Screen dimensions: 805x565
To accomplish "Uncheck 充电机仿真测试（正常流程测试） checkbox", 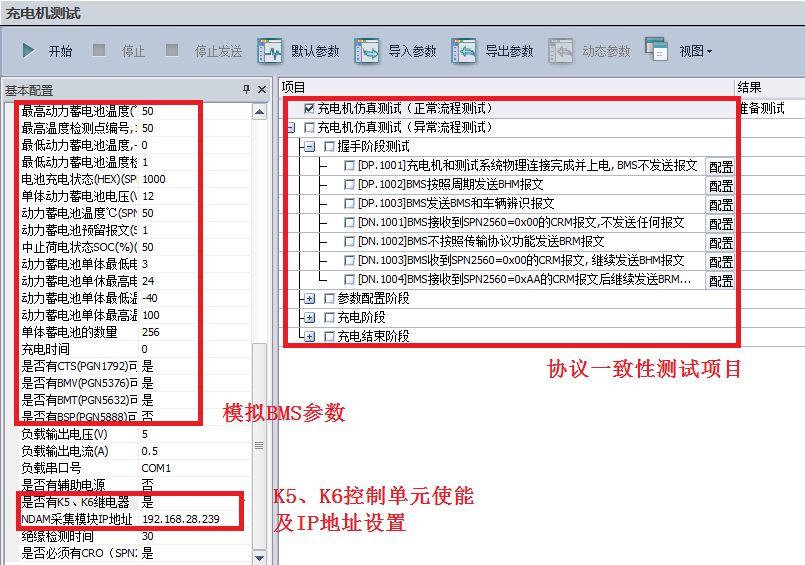I will pyautogui.click(x=309, y=108).
